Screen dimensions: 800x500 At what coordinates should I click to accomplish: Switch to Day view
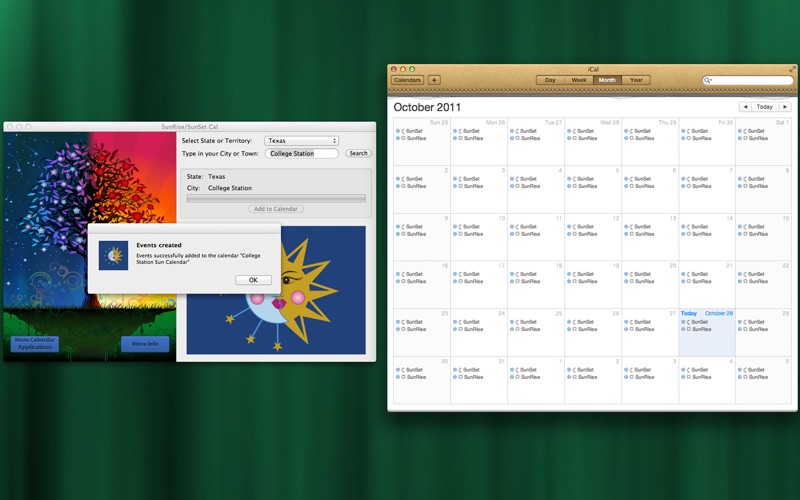(550, 80)
